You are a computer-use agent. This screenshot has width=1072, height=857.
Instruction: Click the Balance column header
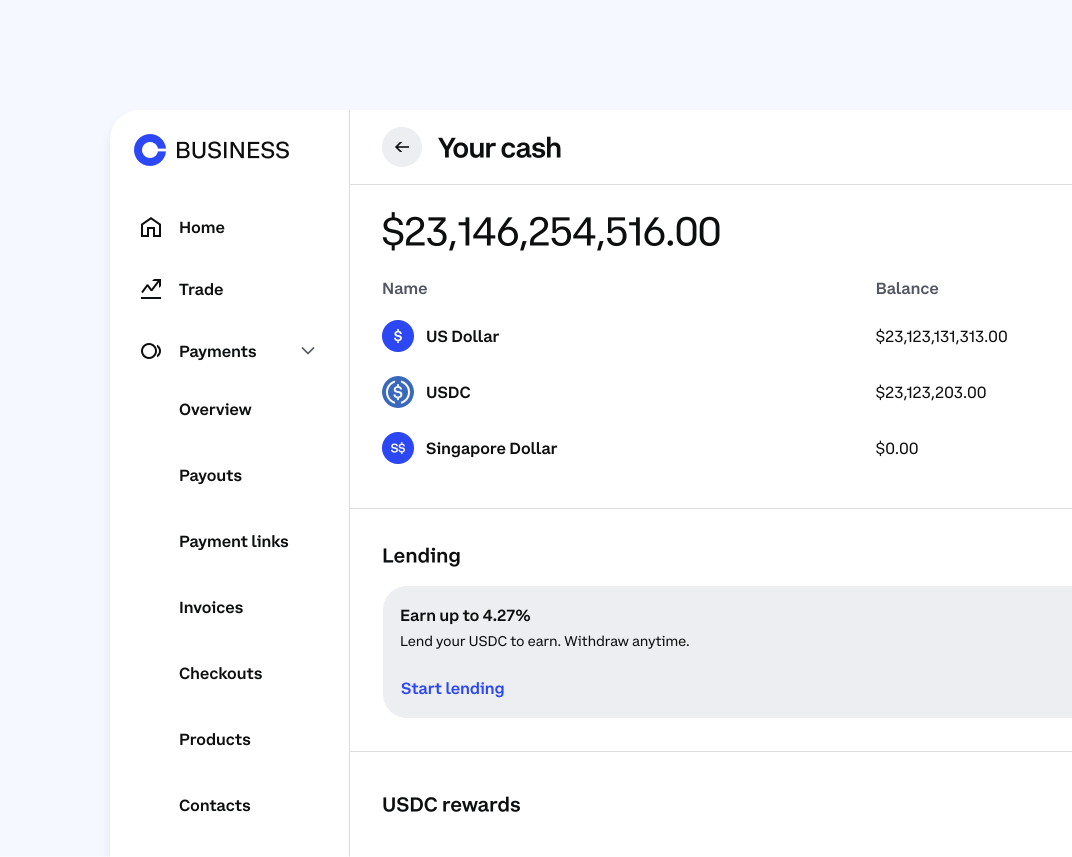907,288
